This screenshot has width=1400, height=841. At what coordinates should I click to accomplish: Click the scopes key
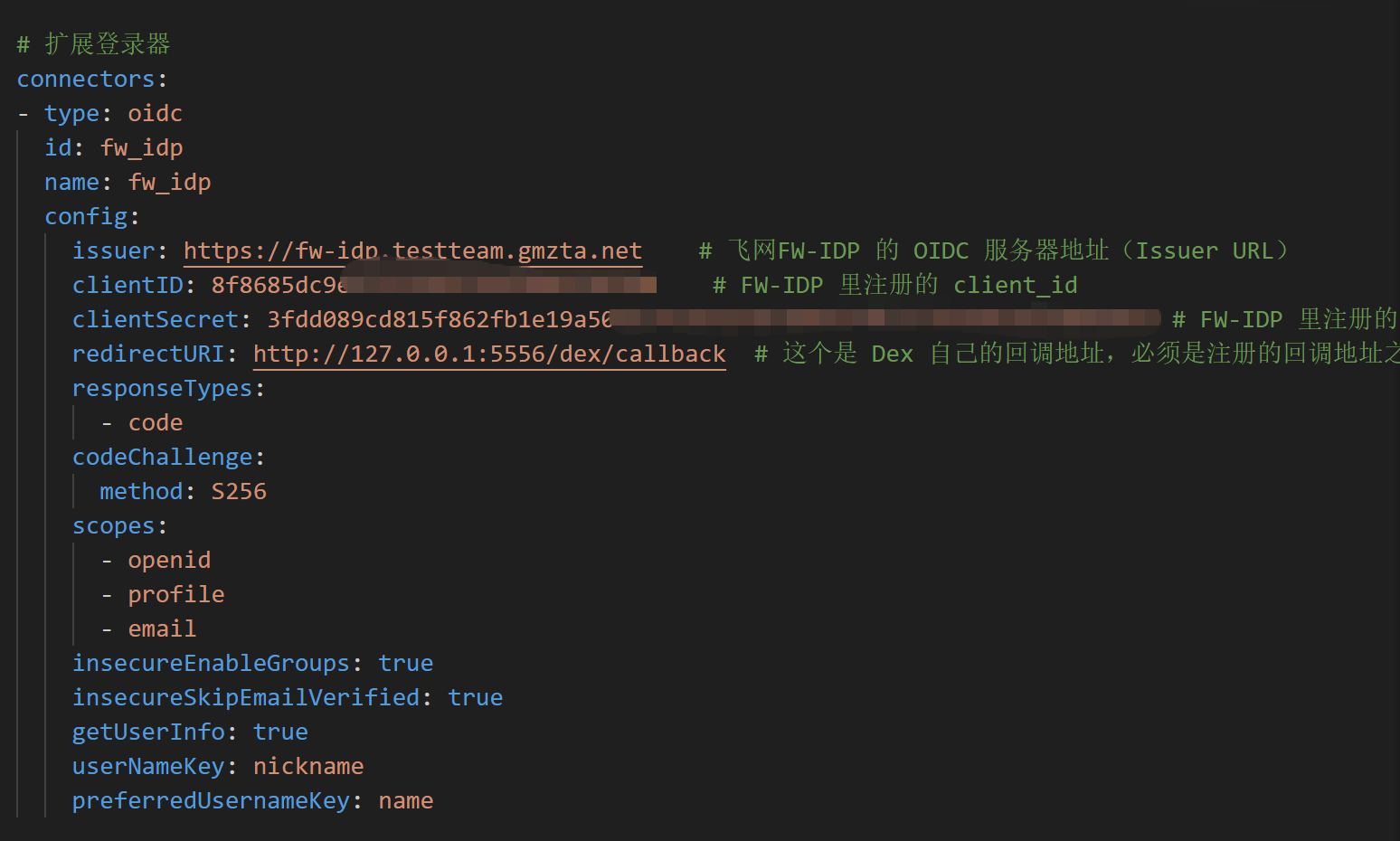point(114,525)
